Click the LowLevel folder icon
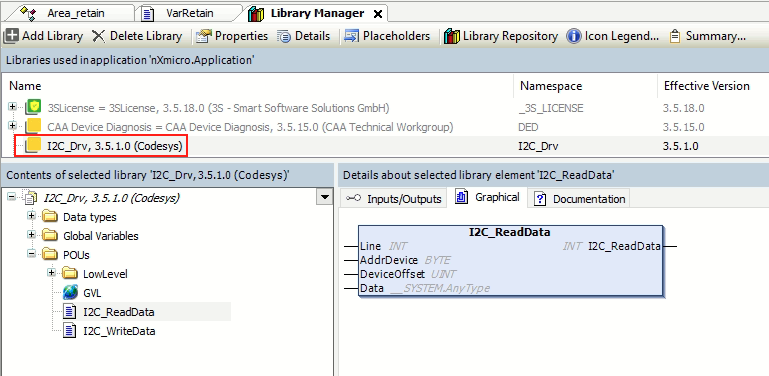Screen dimensions: 769x376 [x=70, y=274]
